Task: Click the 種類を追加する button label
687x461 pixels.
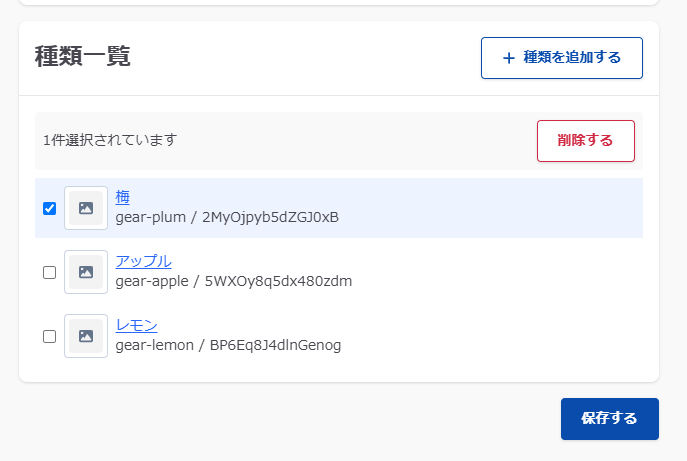Action: tap(572, 58)
